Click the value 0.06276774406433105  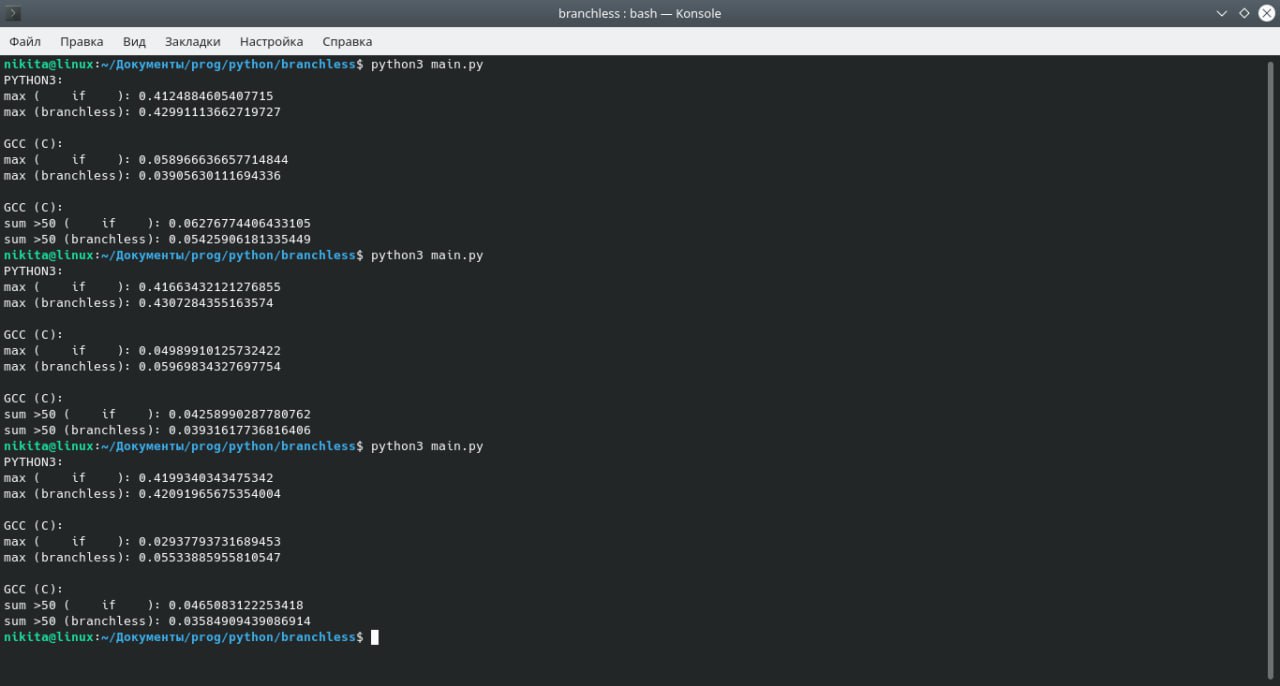pos(240,223)
